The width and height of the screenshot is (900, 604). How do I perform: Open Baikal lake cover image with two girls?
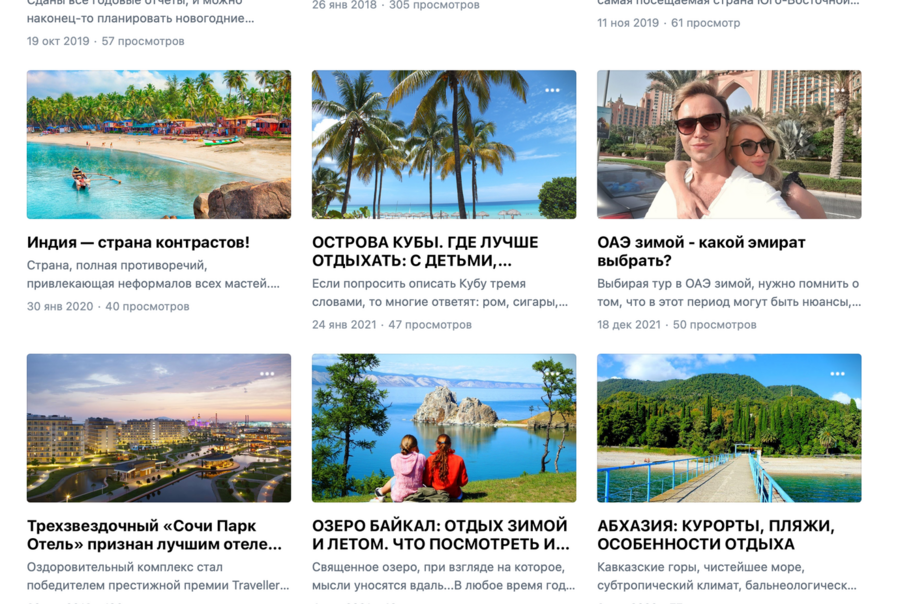pos(444,428)
